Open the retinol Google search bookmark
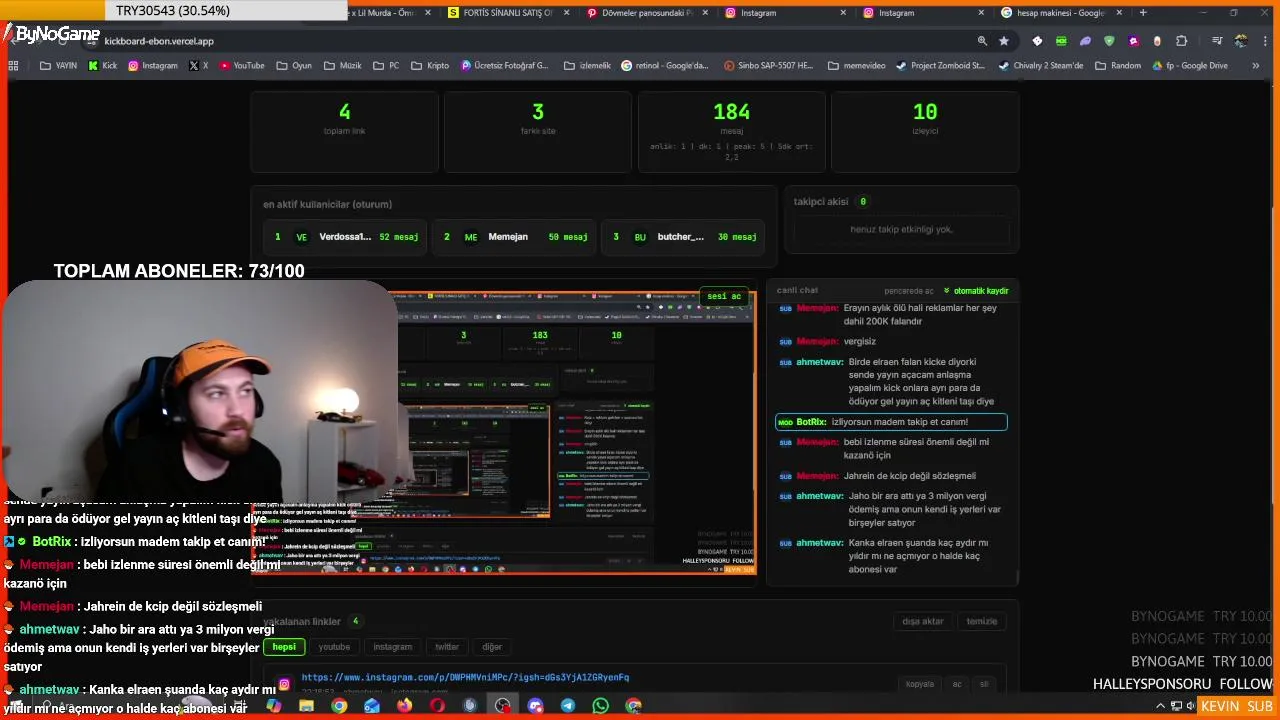1280x720 pixels. coord(665,66)
